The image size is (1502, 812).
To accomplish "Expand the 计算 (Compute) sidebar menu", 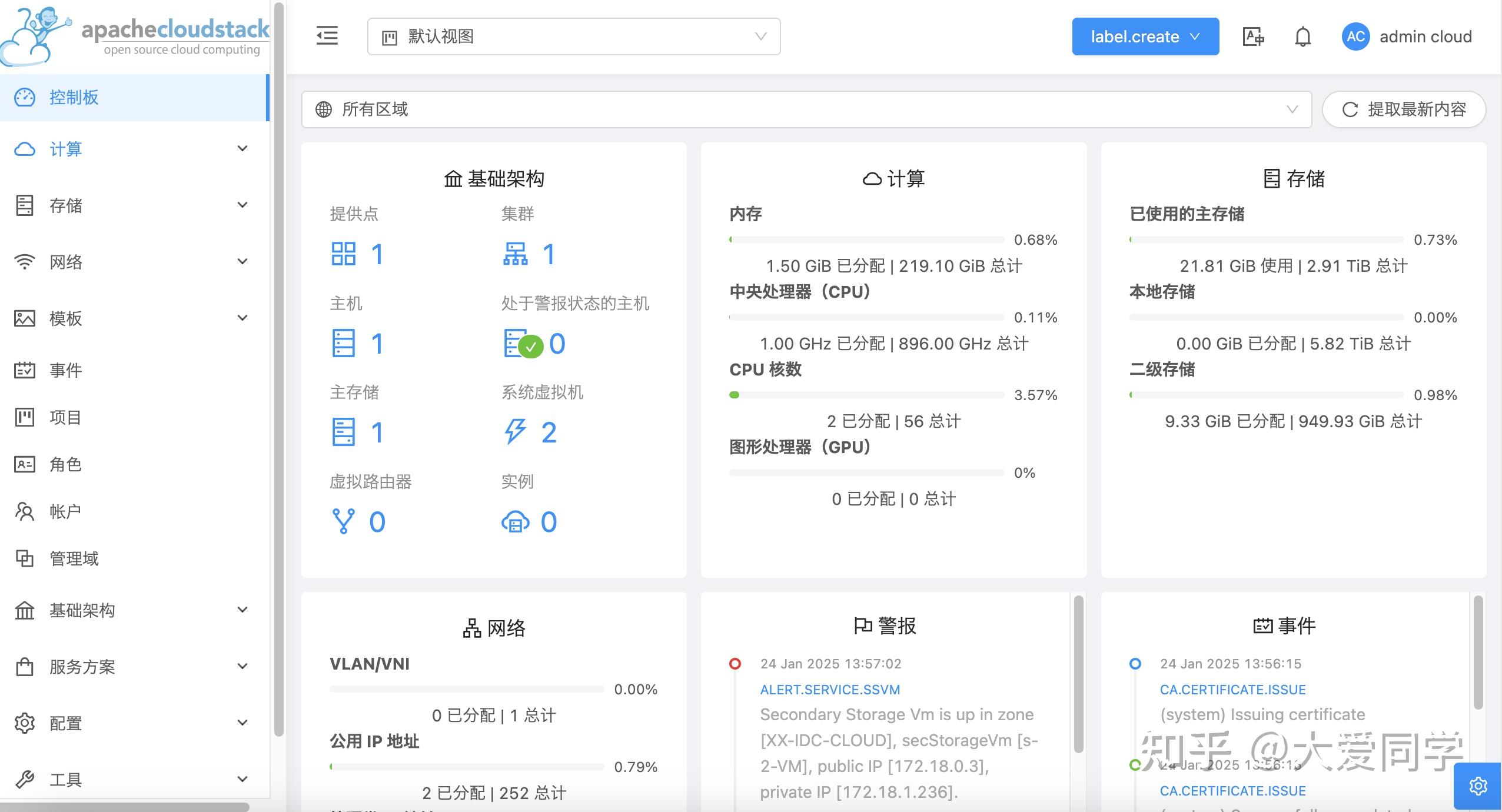I will [x=67, y=149].
